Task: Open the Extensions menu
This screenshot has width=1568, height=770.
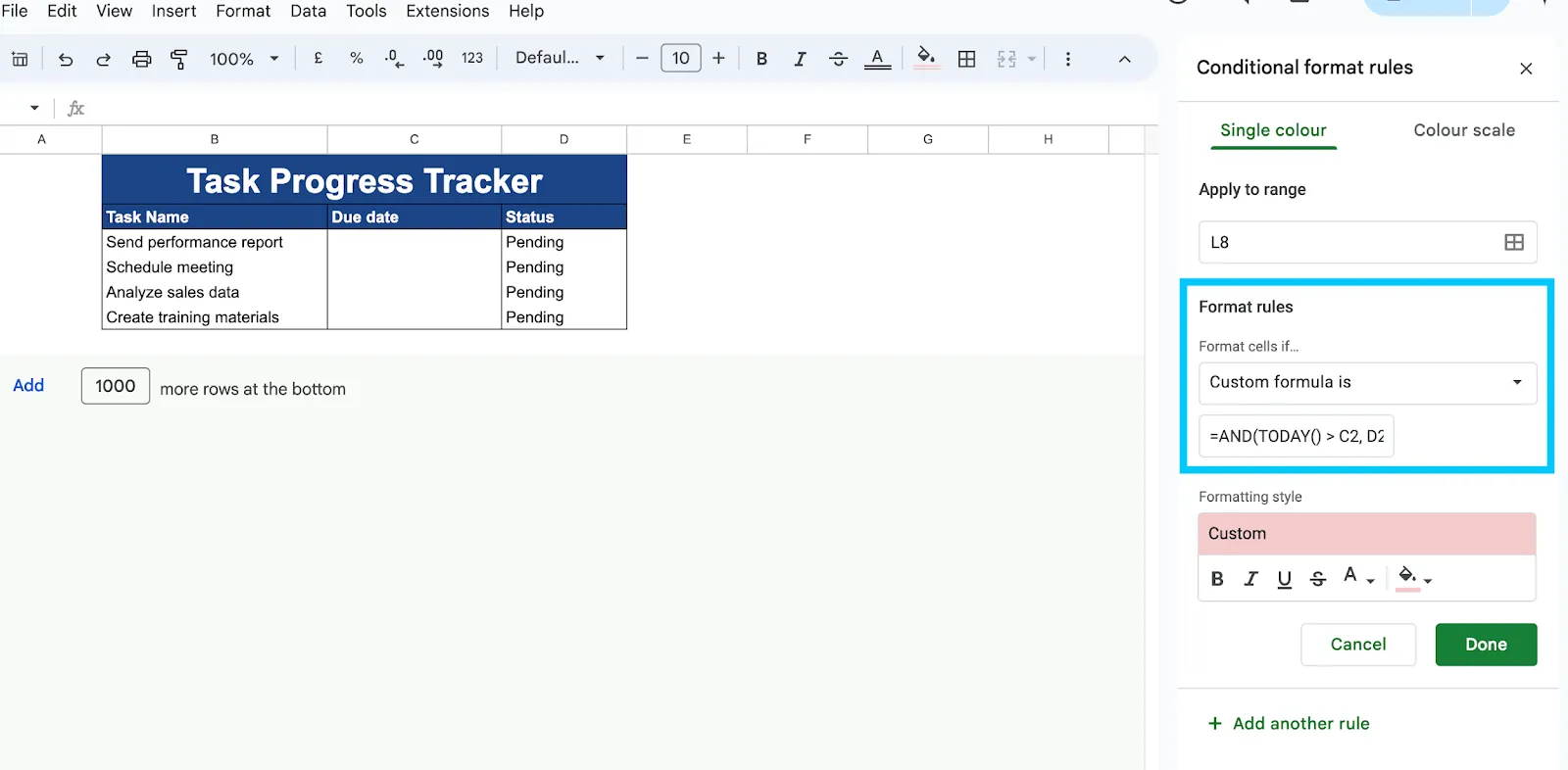Action: pyautogui.click(x=447, y=11)
